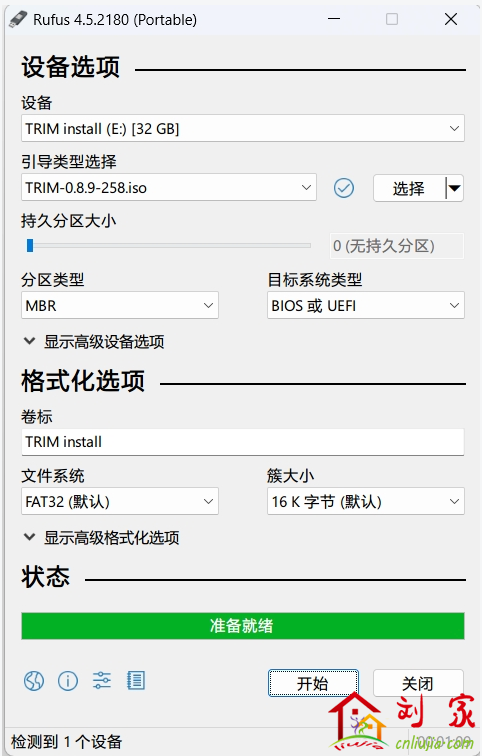Click the checksum checkmark circle icon
The width and height of the screenshot is (482, 756).
[344, 188]
